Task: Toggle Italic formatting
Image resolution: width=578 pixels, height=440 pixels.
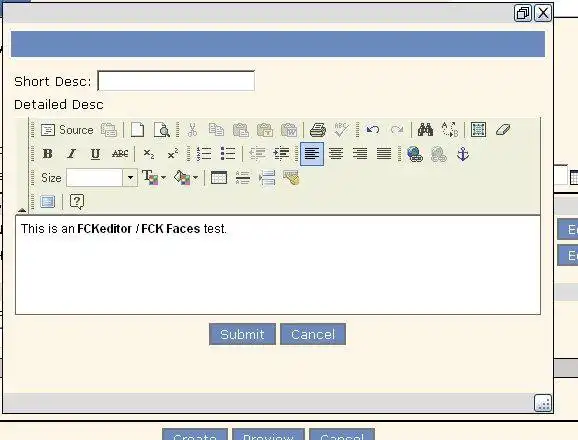Action: coord(72,154)
